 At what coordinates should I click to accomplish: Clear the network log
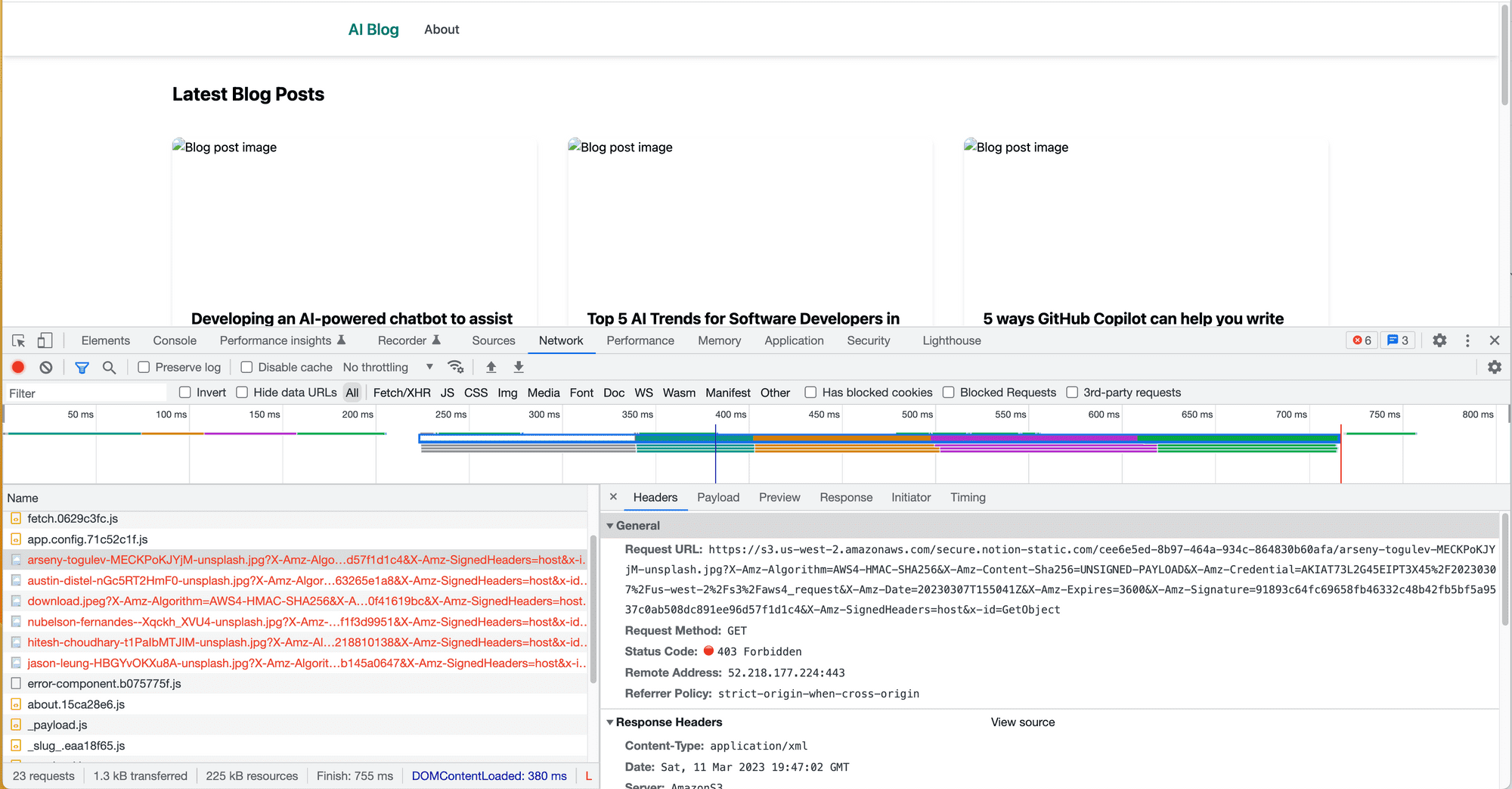(x=46, y=367)
